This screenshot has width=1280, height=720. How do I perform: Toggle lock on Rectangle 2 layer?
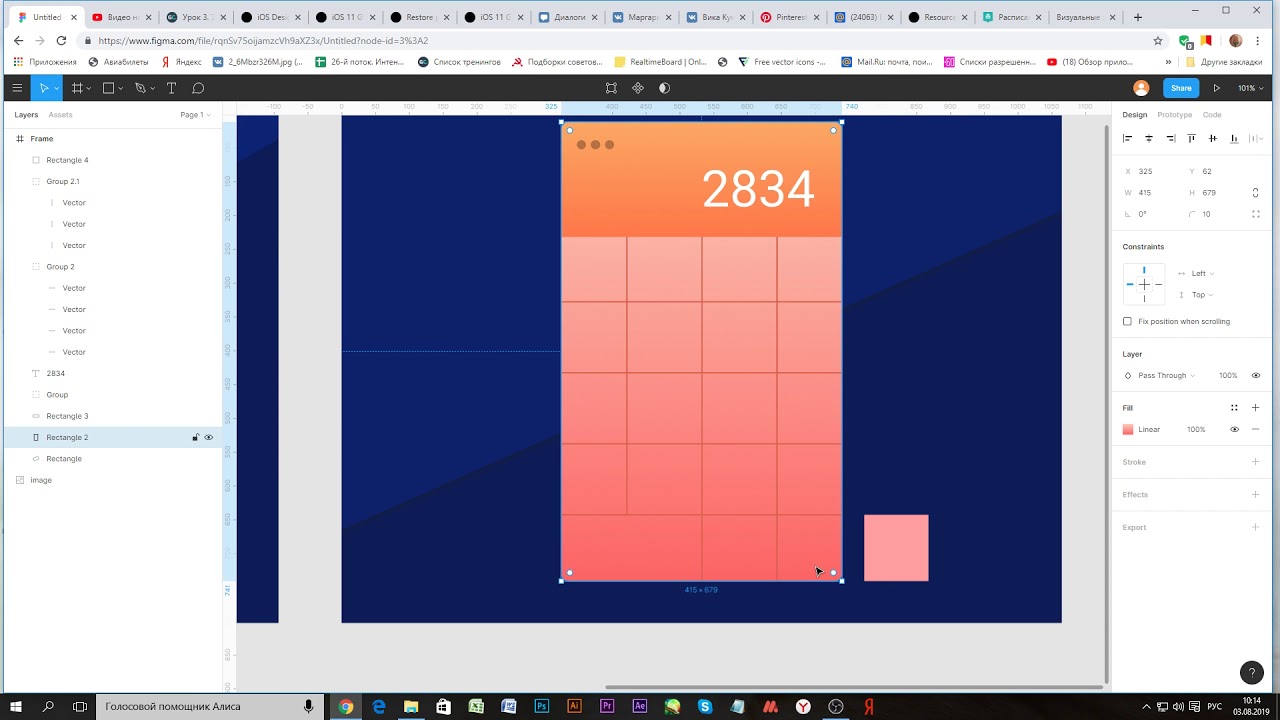195,437
